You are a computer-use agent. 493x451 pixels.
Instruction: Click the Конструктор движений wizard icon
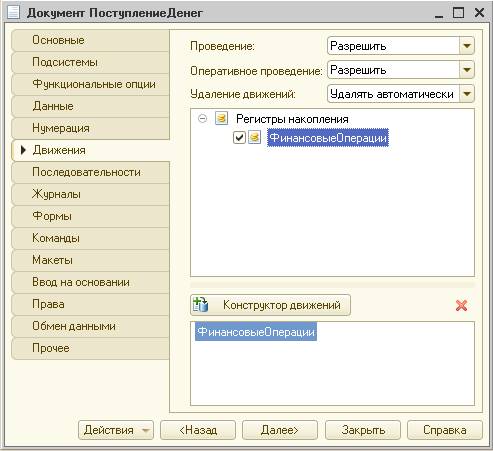[200, 305]
